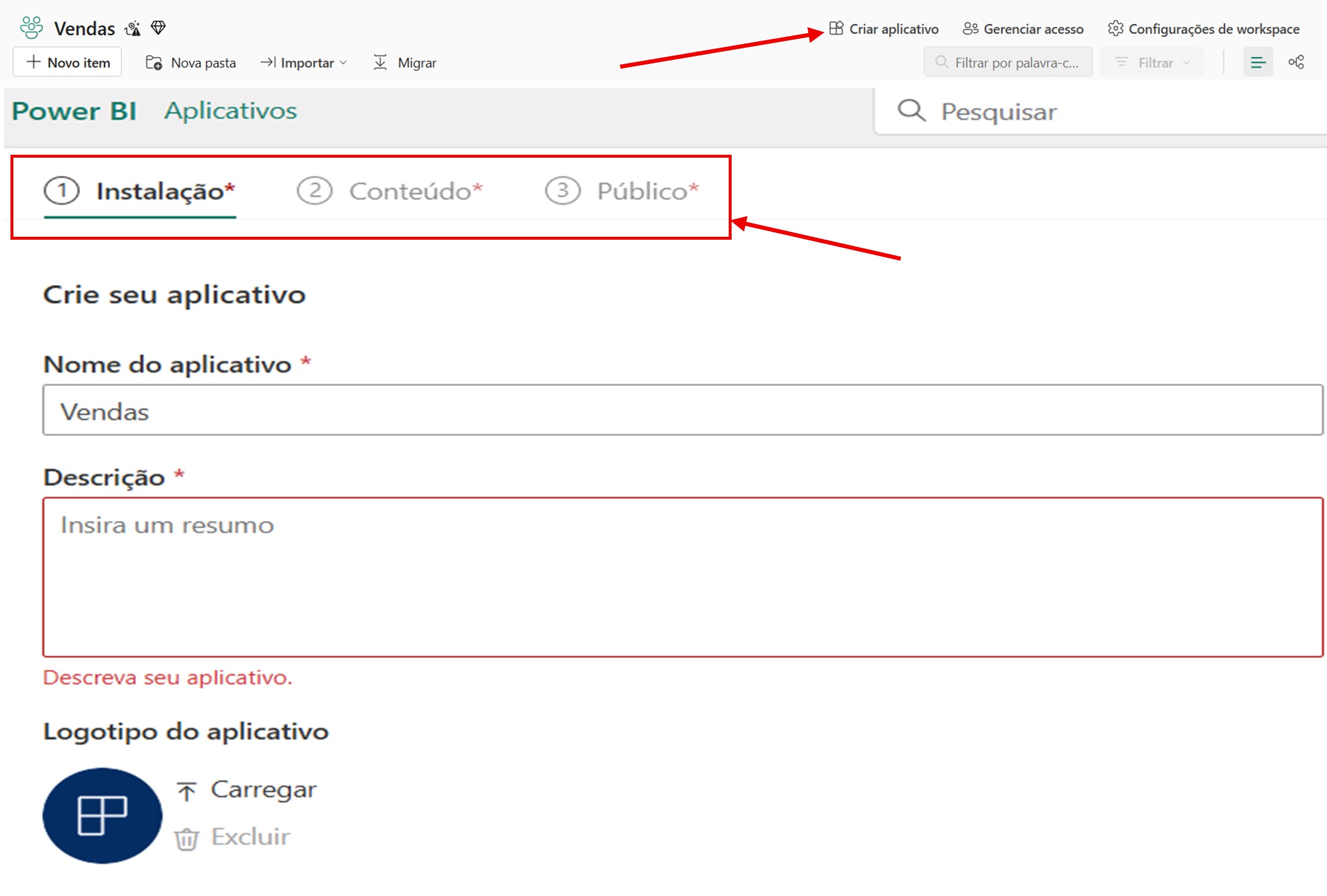Screen dimensions: 1327x896
Task: Click the Excluir trash icon
Action: 186,838
